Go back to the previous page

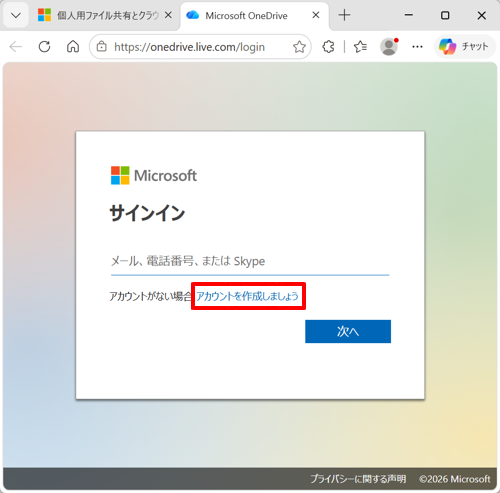pyautogui.click(x=16, y=47)
